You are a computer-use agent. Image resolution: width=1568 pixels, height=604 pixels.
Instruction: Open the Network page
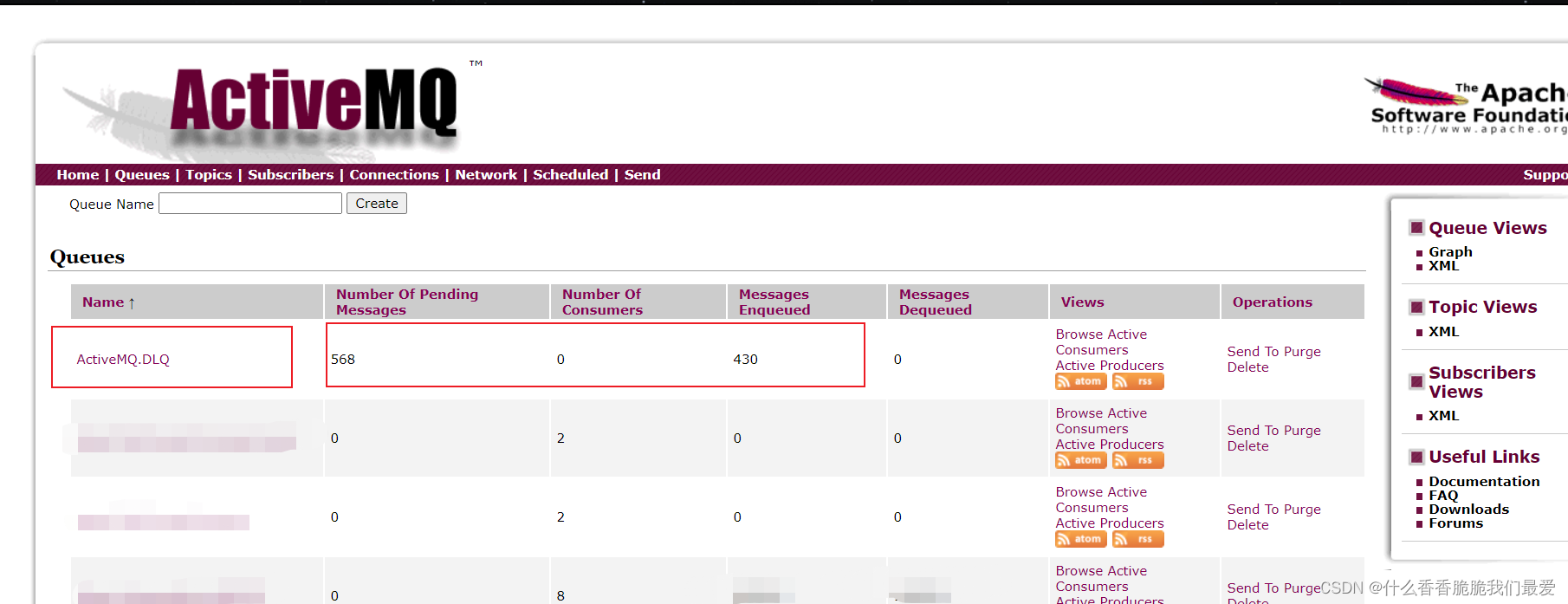(486, 174)
